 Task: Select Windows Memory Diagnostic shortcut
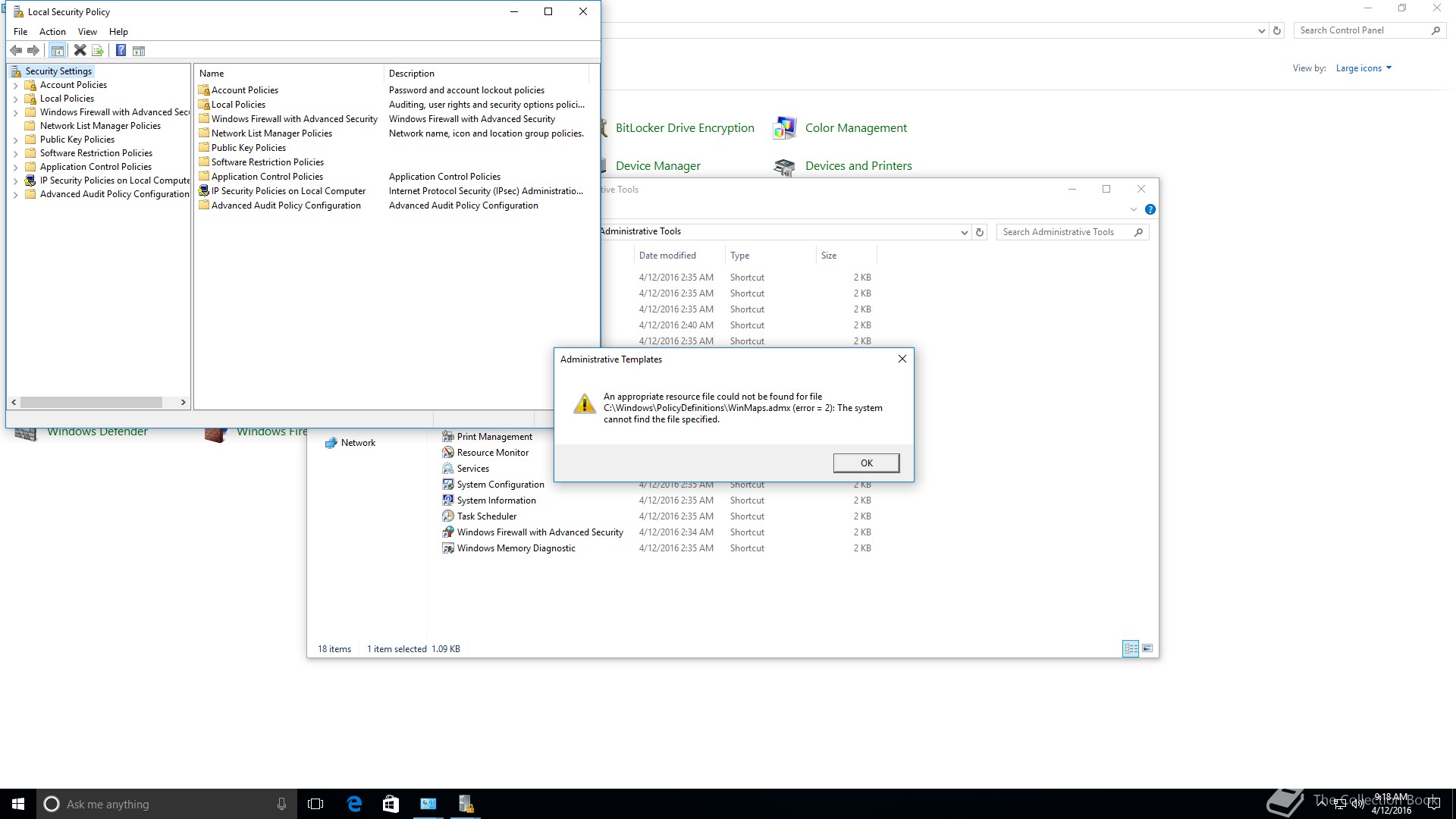(516, 548)
